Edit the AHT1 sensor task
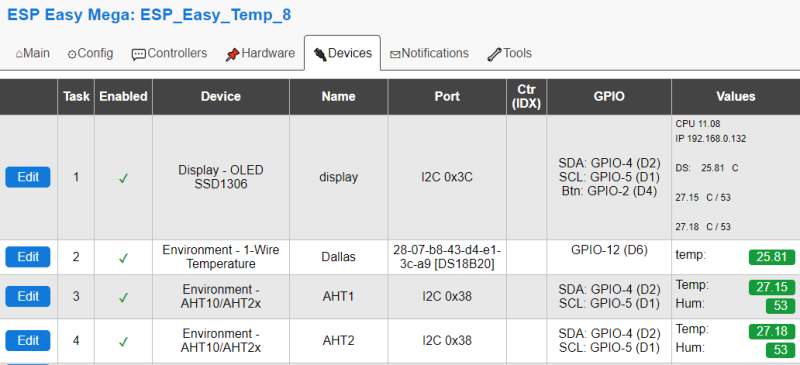Screen dimensions: 800x365 click(28, 297)
